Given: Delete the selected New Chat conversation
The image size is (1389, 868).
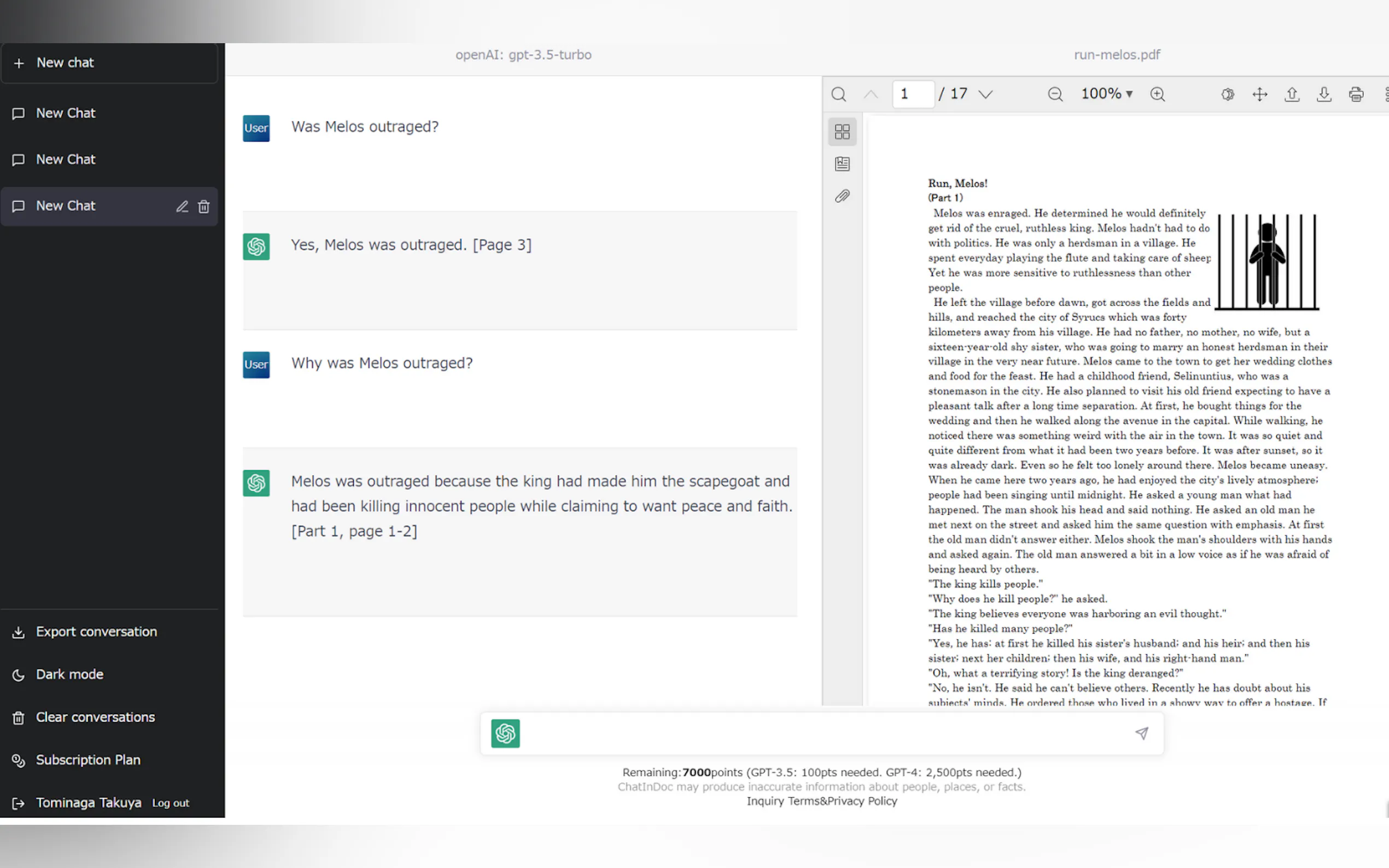Looking at the screenshot, I should point(204,207).
